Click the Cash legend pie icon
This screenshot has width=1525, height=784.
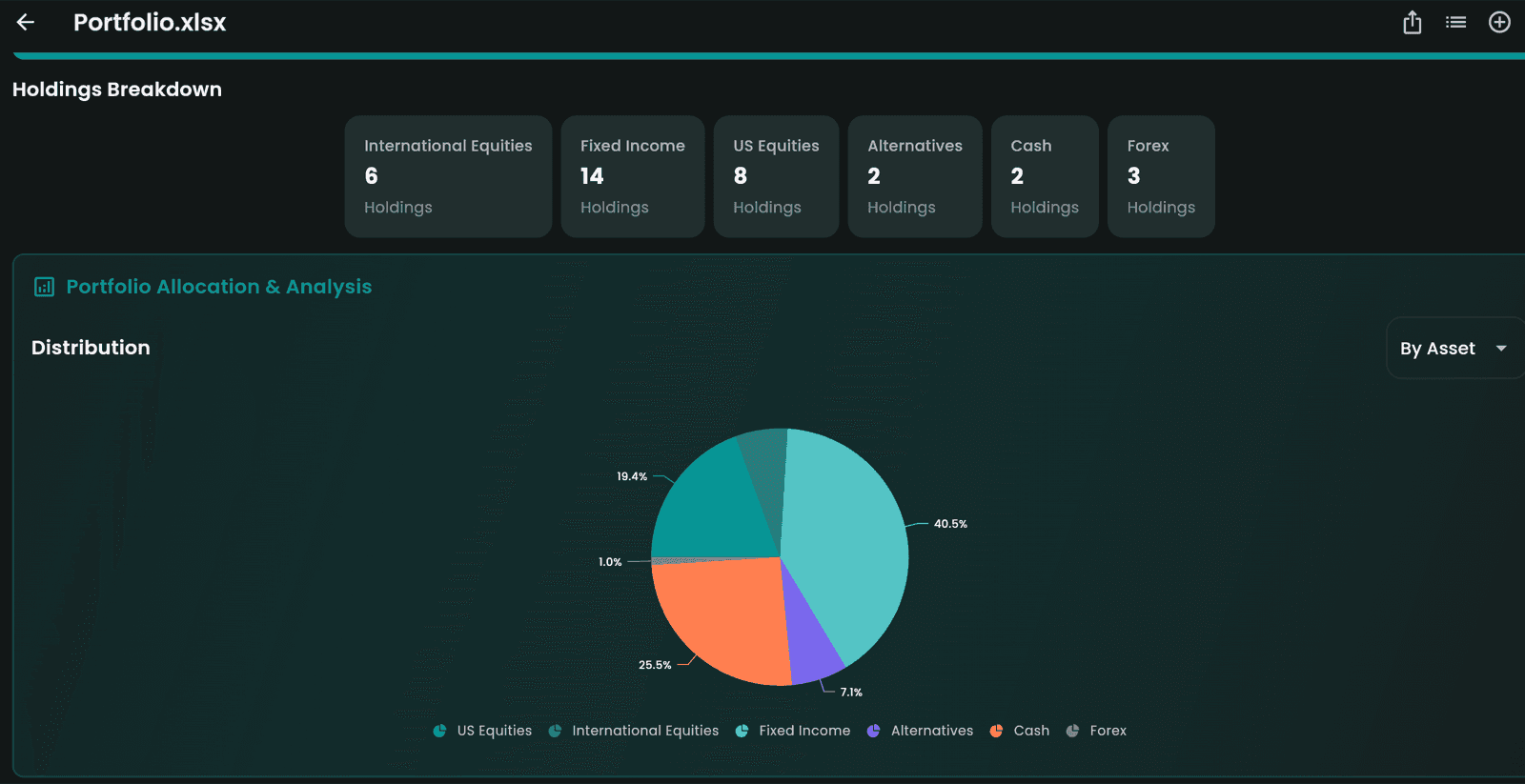[996, 731]
